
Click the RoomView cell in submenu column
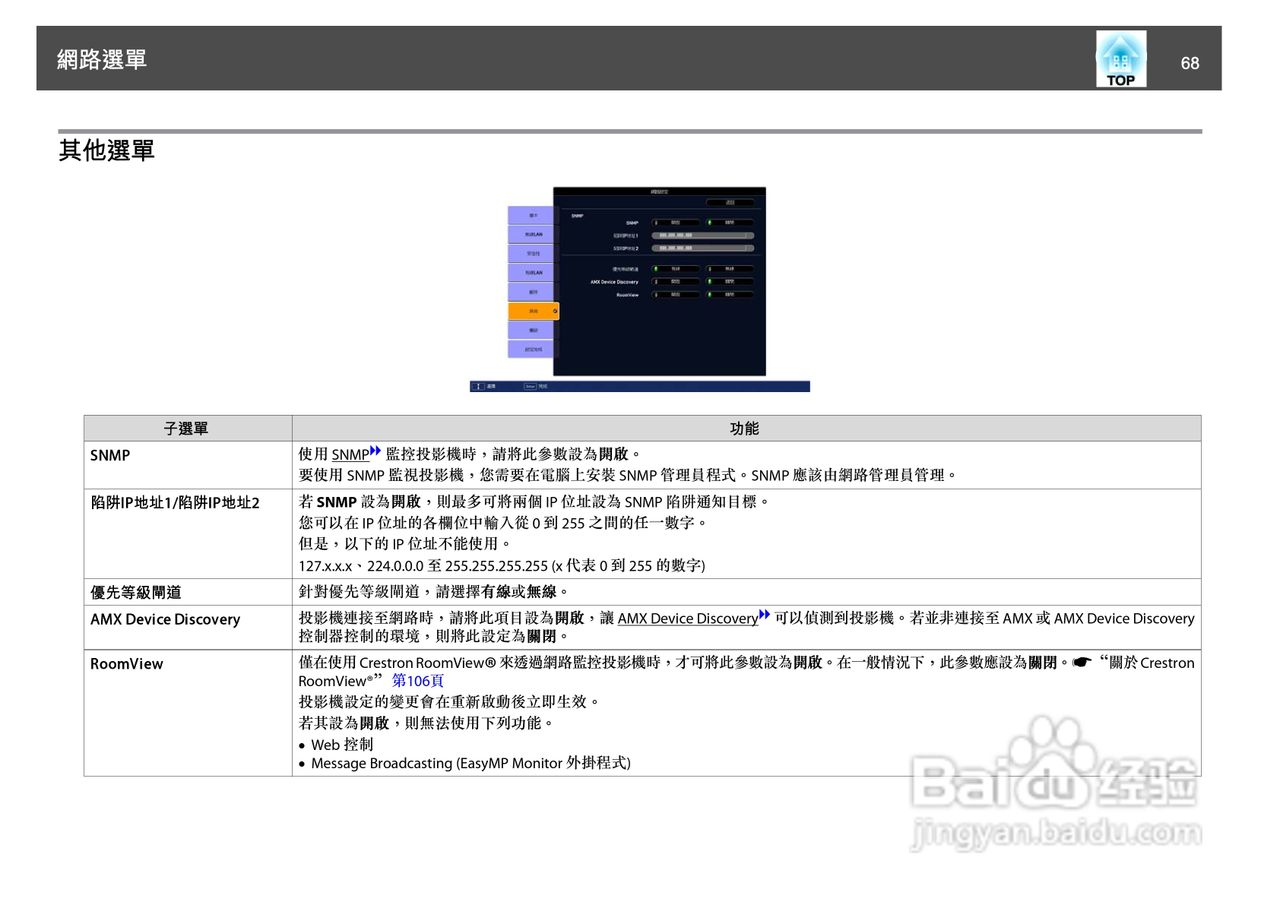[x=187, y=713]
